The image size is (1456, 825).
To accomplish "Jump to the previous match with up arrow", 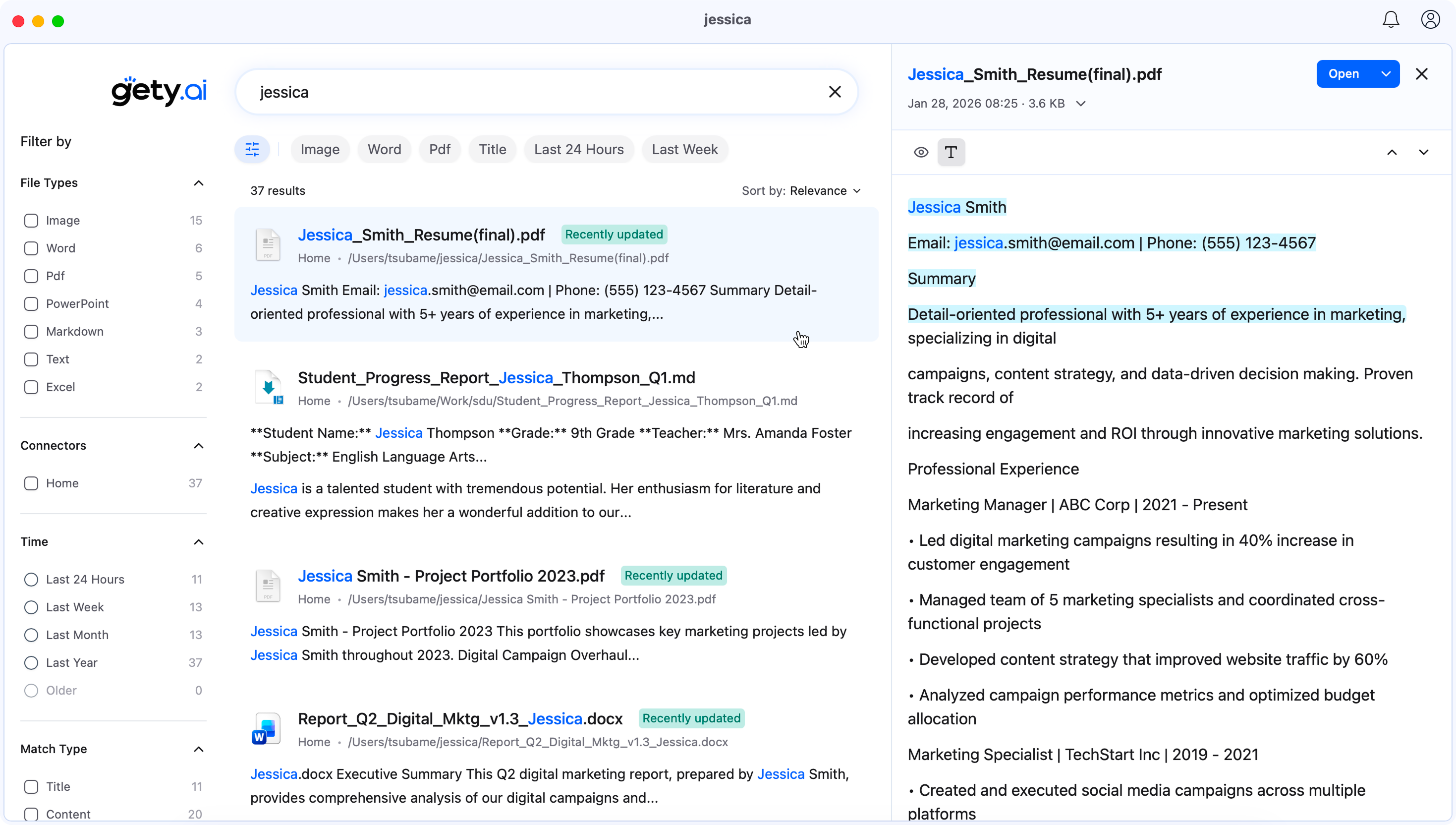I will (x=1392, y=152).
